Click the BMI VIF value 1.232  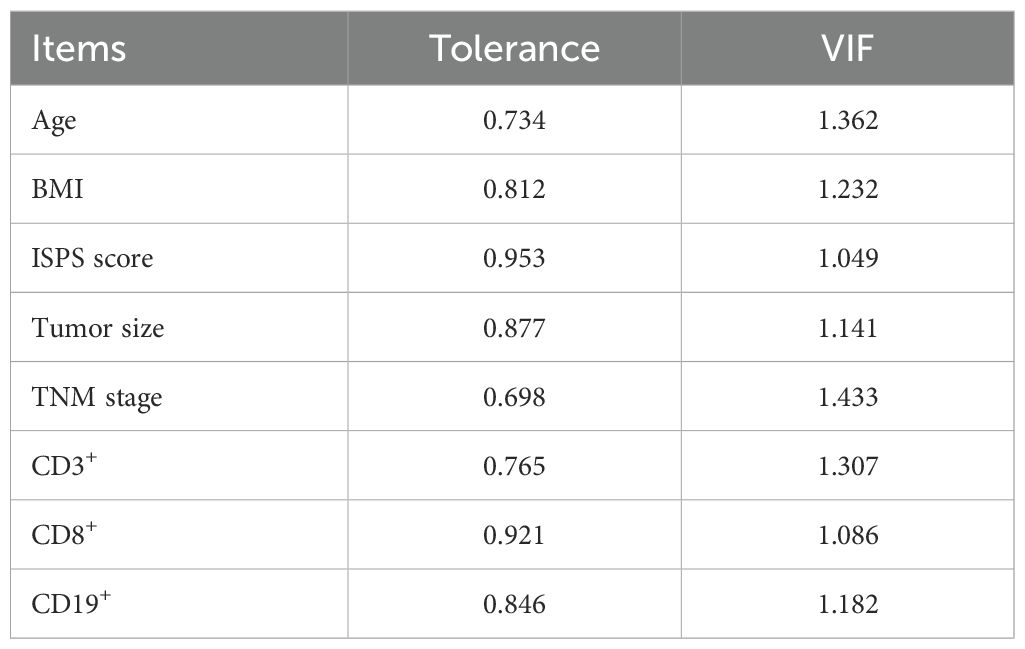click(846, 189)
